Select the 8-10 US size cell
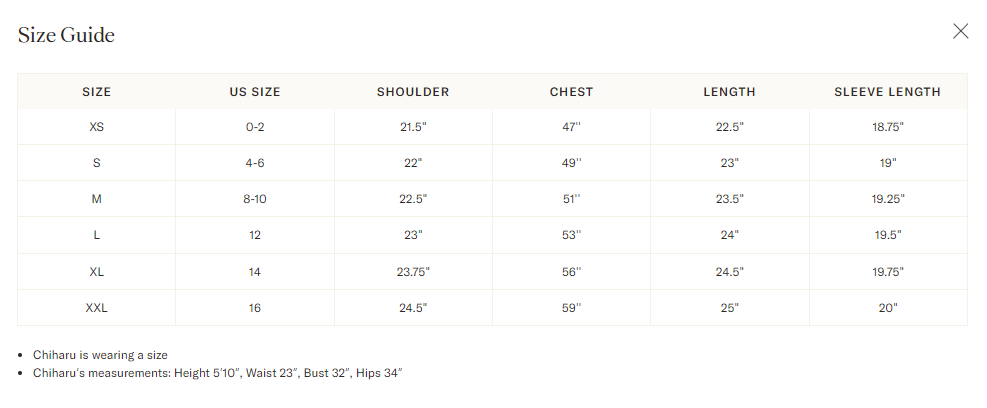 click(x=255, y=199)
